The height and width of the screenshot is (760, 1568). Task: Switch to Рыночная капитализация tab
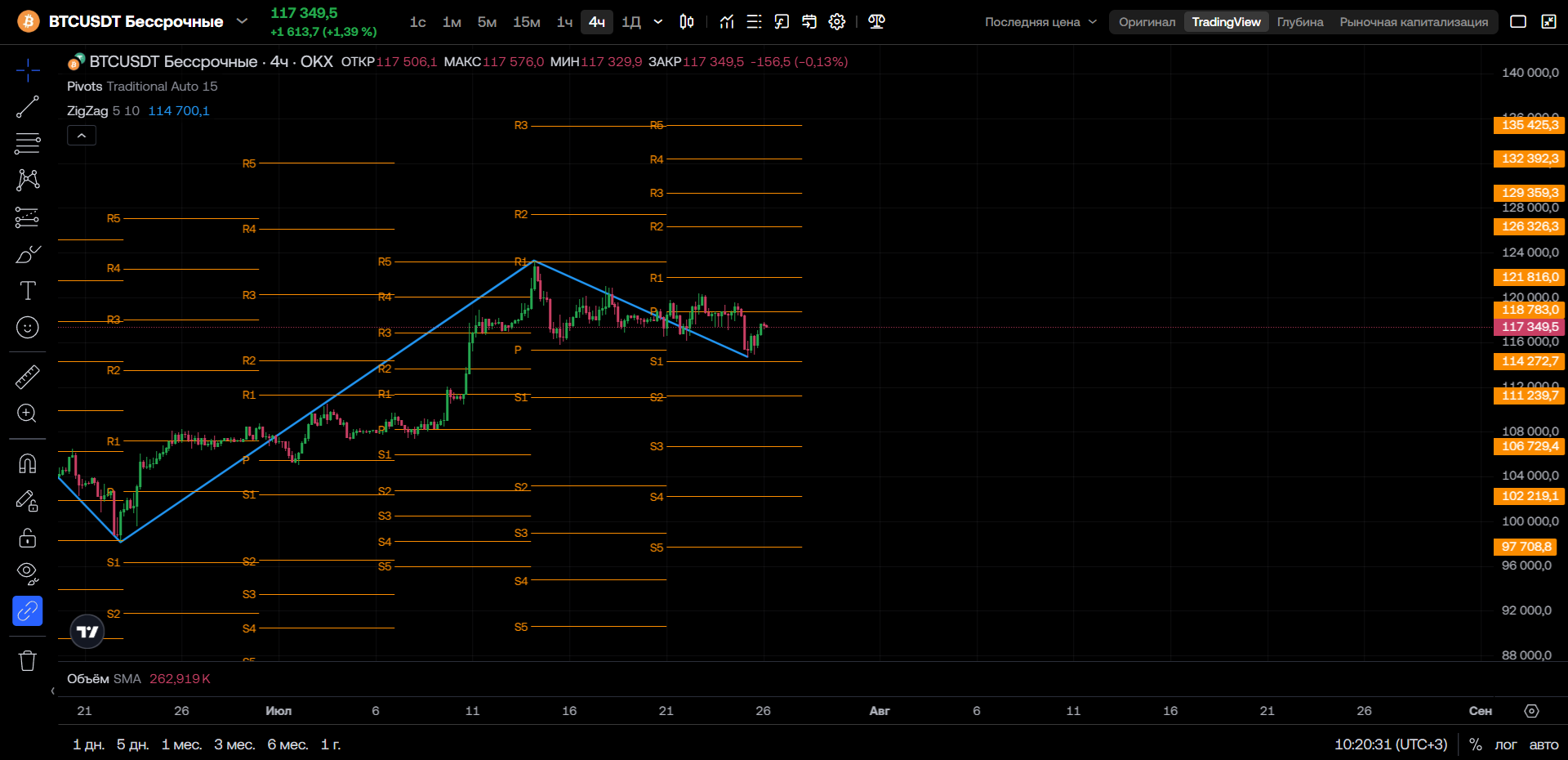[x=1414, y=22]
